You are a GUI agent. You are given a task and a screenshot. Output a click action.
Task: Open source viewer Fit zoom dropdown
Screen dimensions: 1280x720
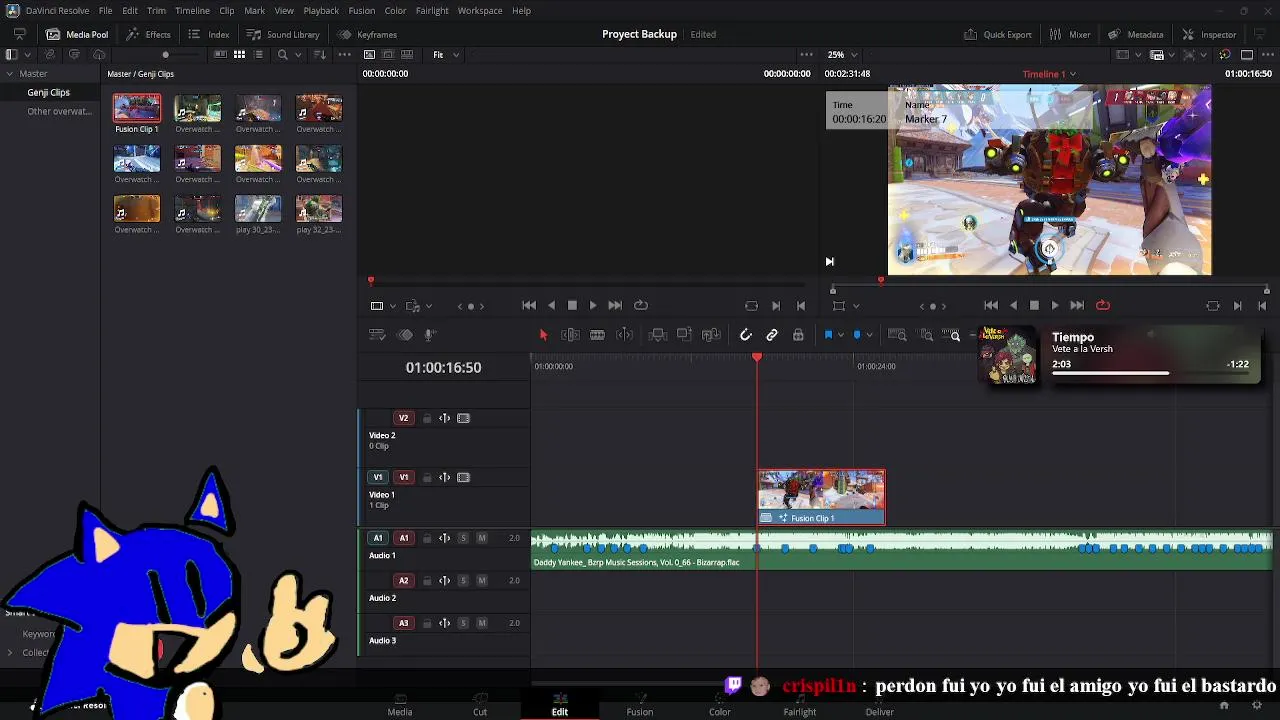[446, 55]
